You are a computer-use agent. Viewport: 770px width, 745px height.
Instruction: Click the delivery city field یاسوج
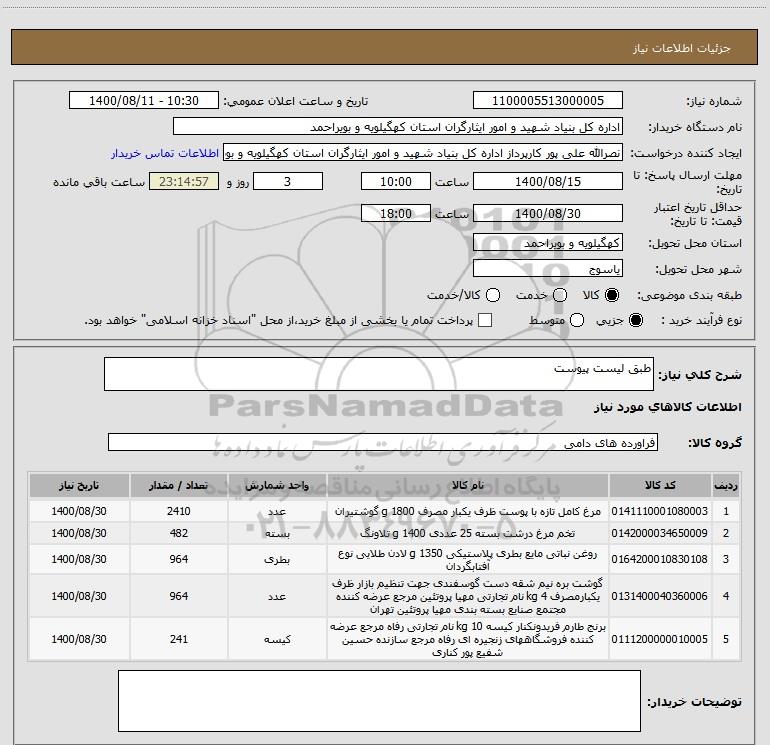click(548, 269)
